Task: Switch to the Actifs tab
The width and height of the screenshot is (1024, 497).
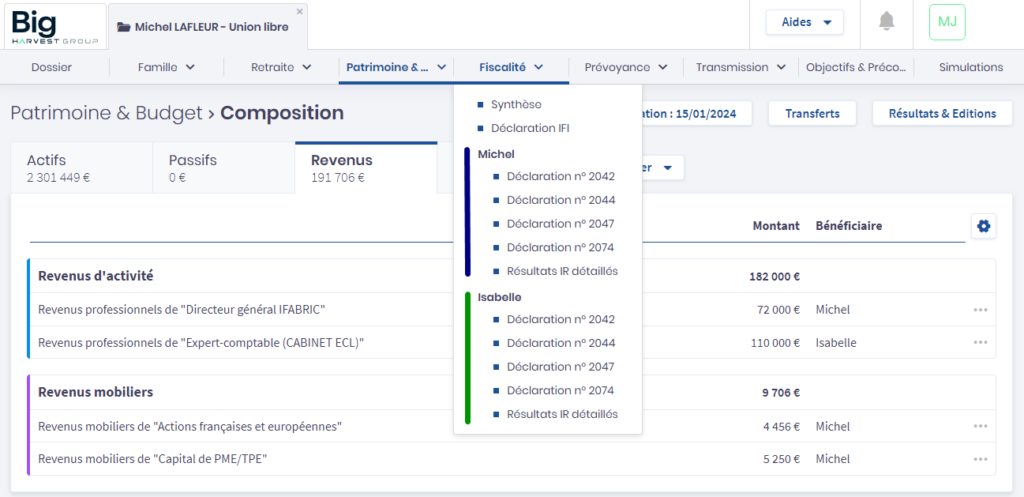Action: tap(80, 168)
